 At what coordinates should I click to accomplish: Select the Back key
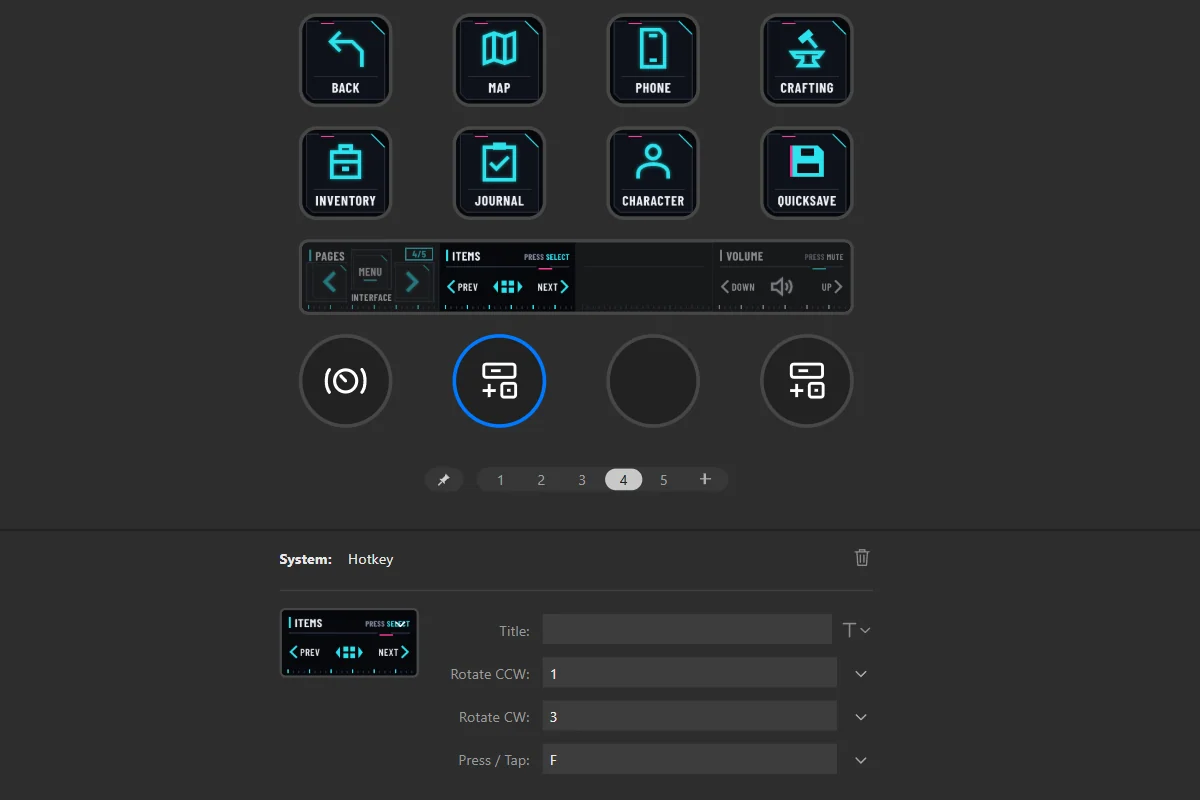[x=345, y=60]
